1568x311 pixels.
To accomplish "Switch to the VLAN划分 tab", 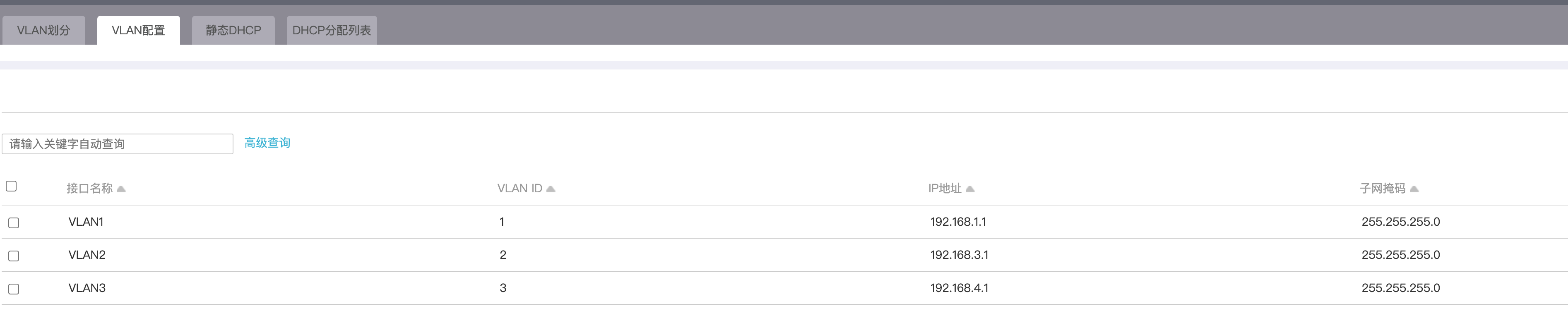I will (x=43, y=31).
